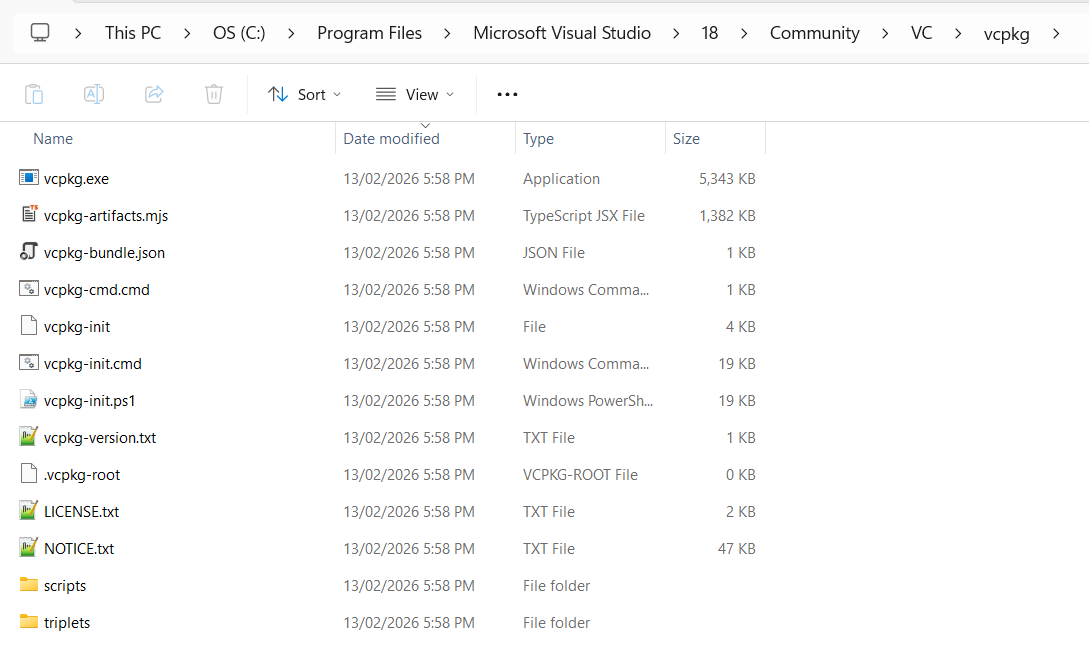Select the scripts folder icon
Image resolution: width=1089 pixels, height=651 pixels.
(x=28, y=585)
